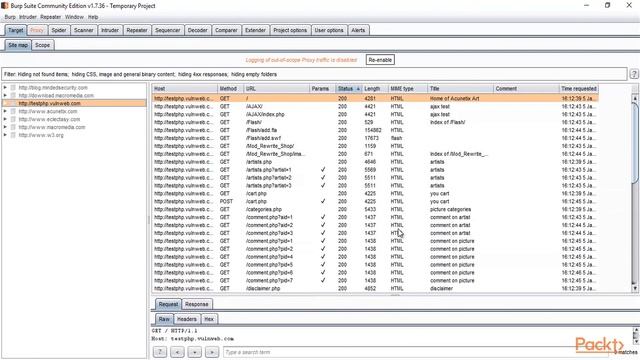The height and width of the screenshot is (360, 640).
Task: Select testphp.vulnweb.com in site tree
Action: point(49,103)
